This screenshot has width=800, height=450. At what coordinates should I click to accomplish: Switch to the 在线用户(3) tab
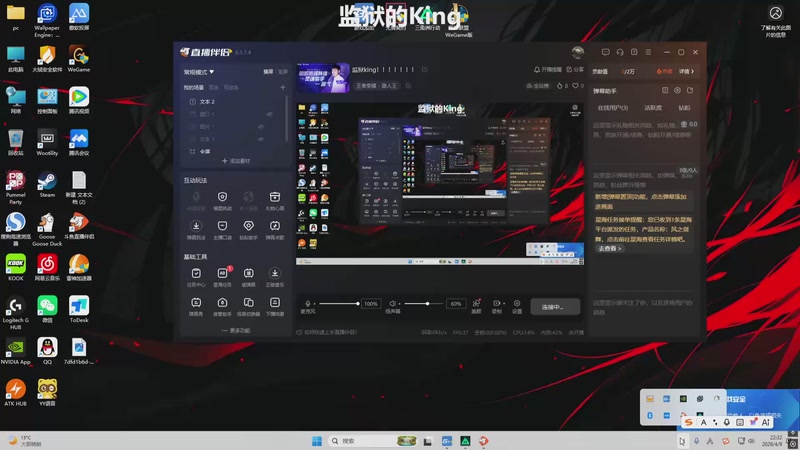(612, 108)
